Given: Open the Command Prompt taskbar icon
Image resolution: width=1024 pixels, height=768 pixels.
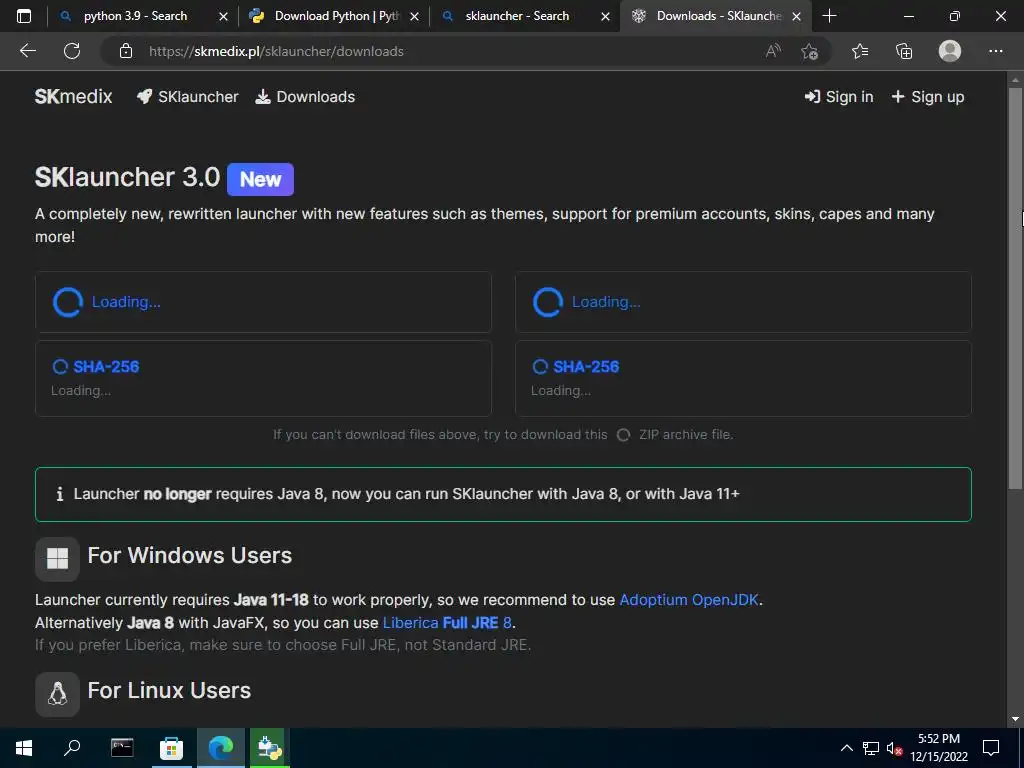Looking at the screenshot, I should tap(122, 748).
